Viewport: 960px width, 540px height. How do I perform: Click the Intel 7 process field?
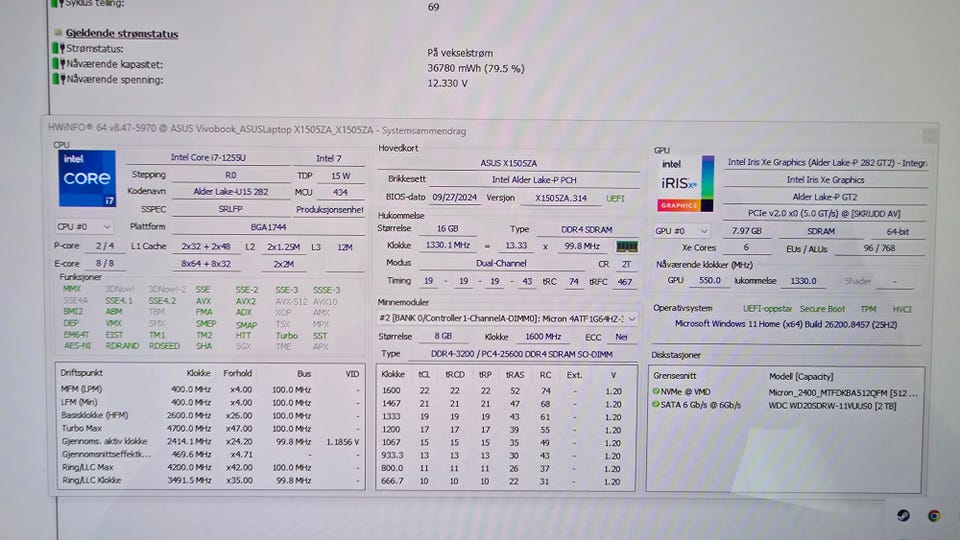click(329, 158)
